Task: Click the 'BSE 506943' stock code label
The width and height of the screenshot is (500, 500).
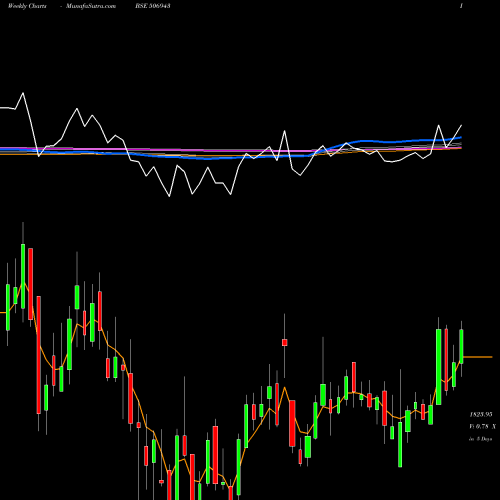Action: [x=153, y=6]
